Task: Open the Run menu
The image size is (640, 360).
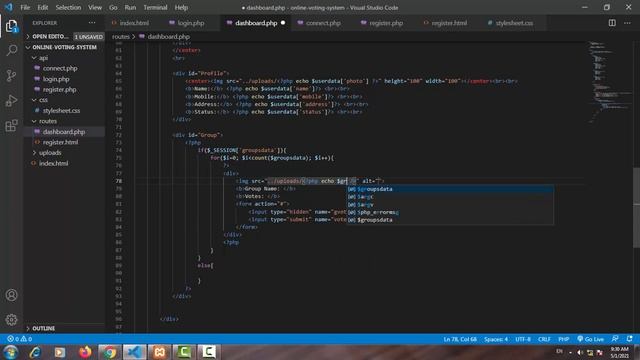Action: (x=130, y=7)
